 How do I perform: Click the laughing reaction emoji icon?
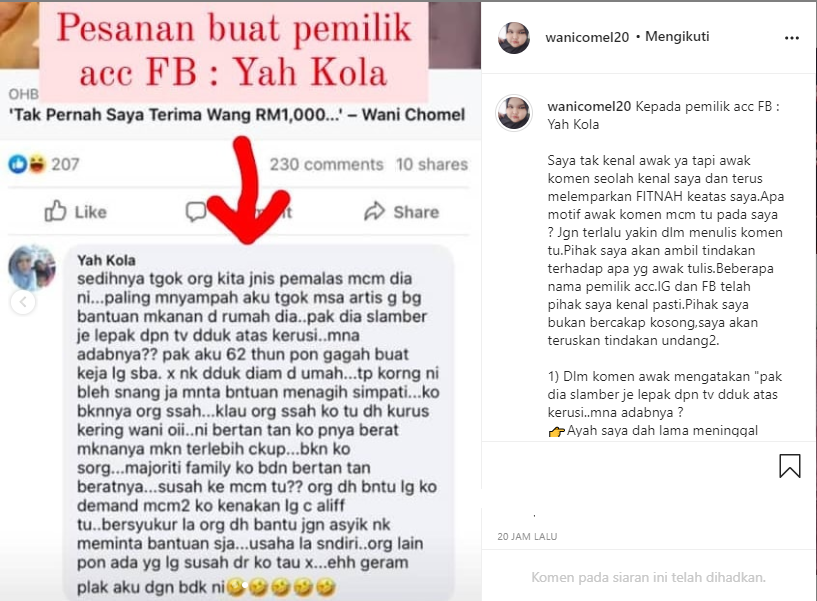[36, 164]
